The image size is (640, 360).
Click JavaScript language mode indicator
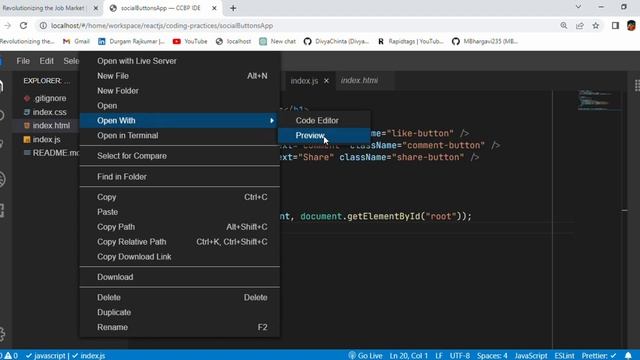[531, 356]
